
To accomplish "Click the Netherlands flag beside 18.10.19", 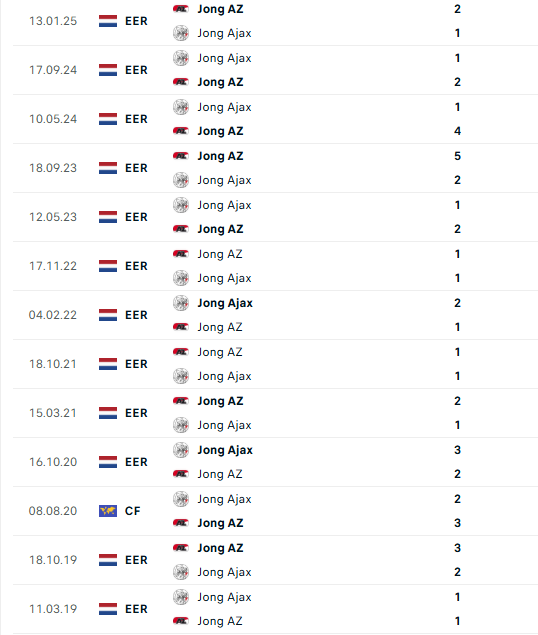I will coord(108,560).
